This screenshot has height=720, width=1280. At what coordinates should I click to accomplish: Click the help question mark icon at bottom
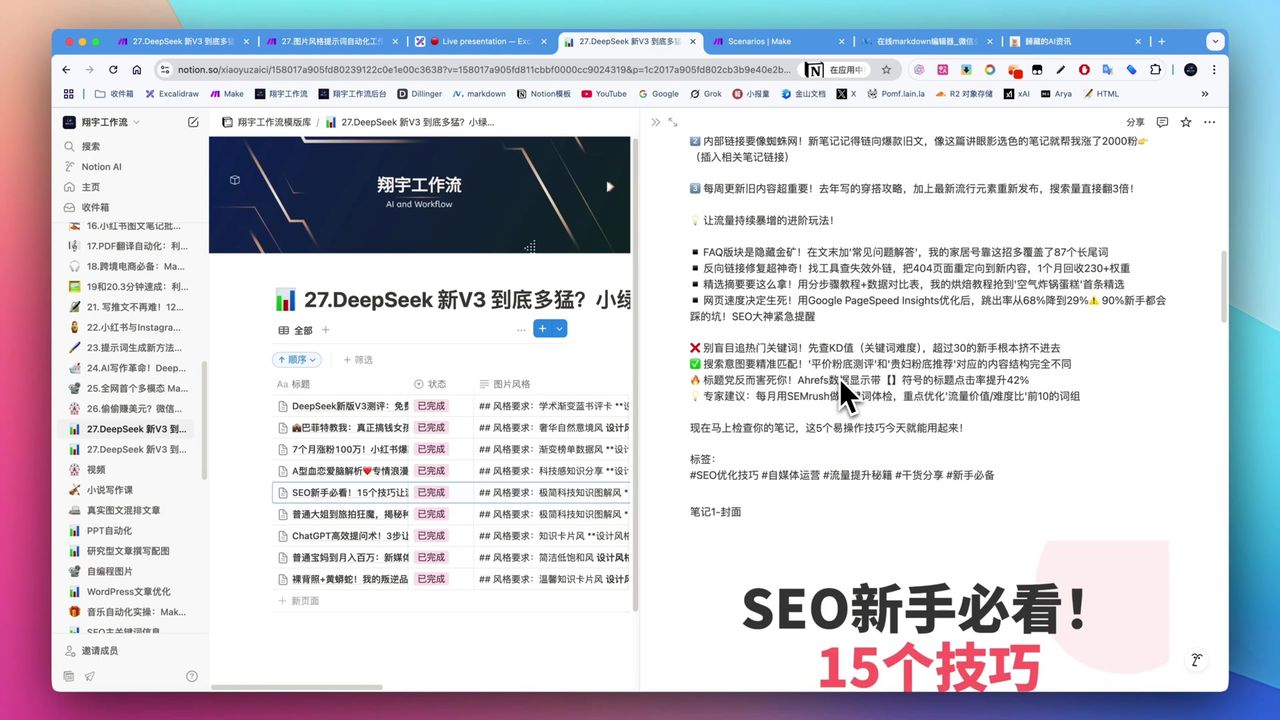click(x=192, y=676)
